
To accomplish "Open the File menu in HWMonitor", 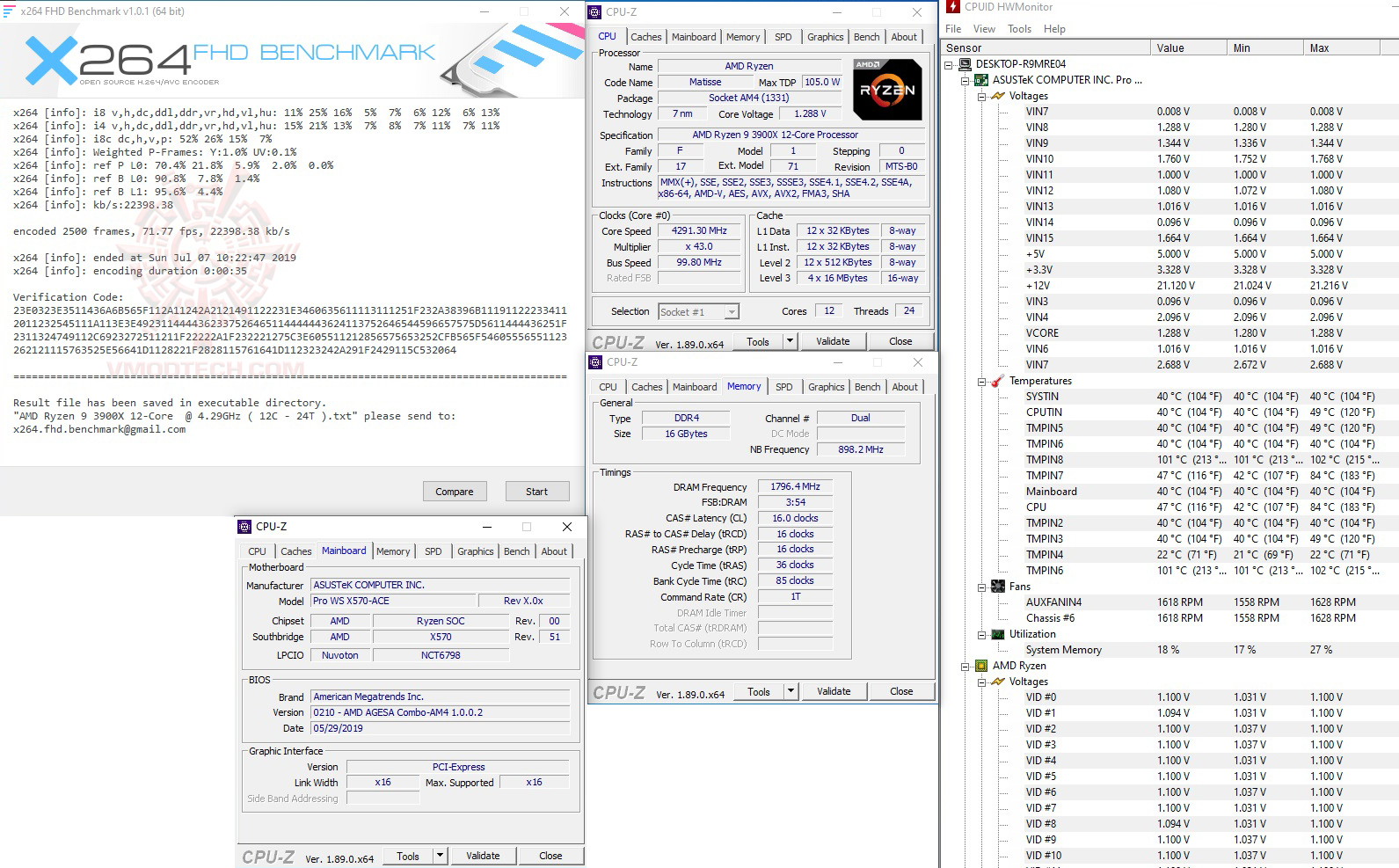I will pos(953,29).
